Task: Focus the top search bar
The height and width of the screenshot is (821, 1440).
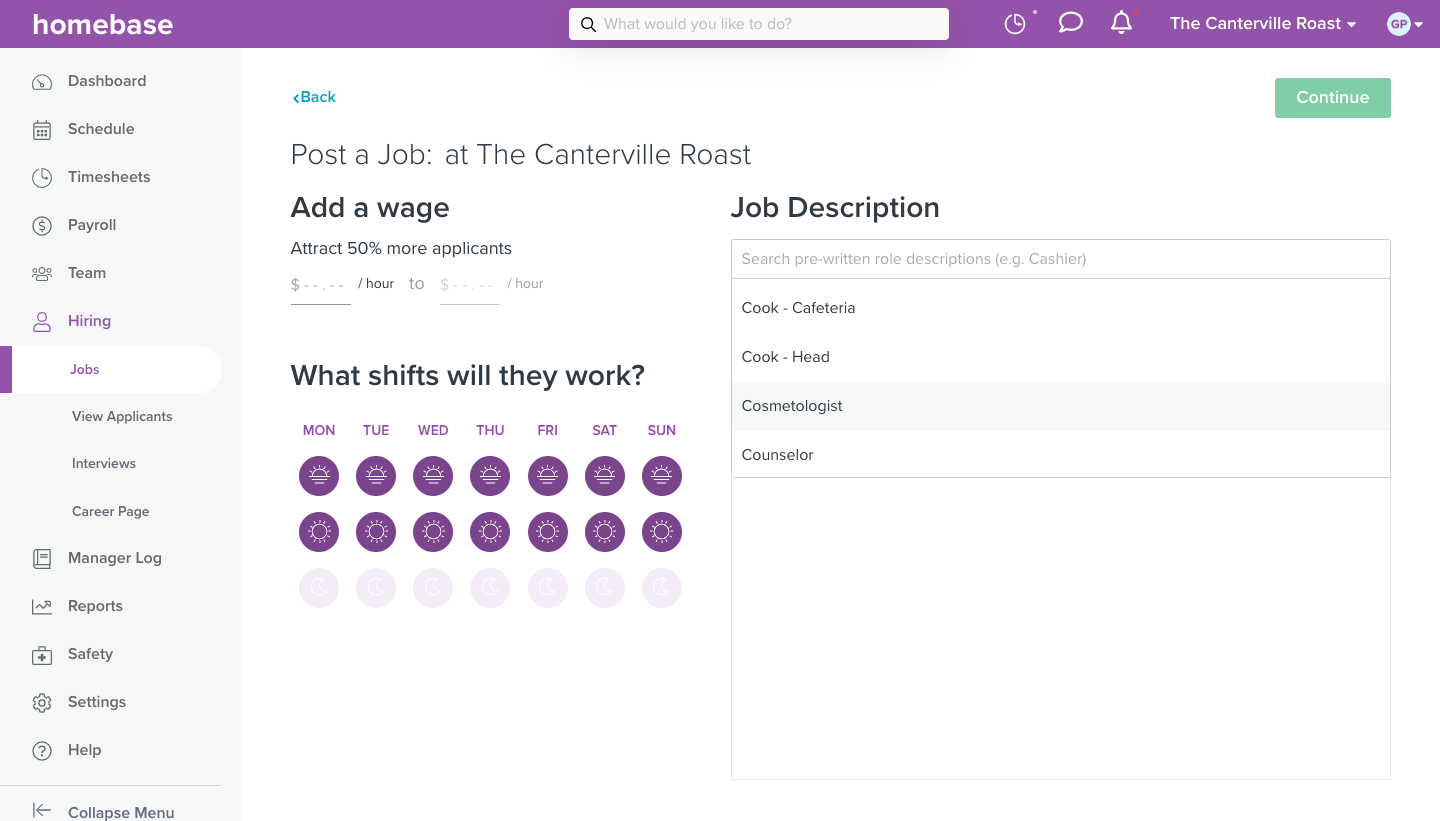Action: click(759, 24)
